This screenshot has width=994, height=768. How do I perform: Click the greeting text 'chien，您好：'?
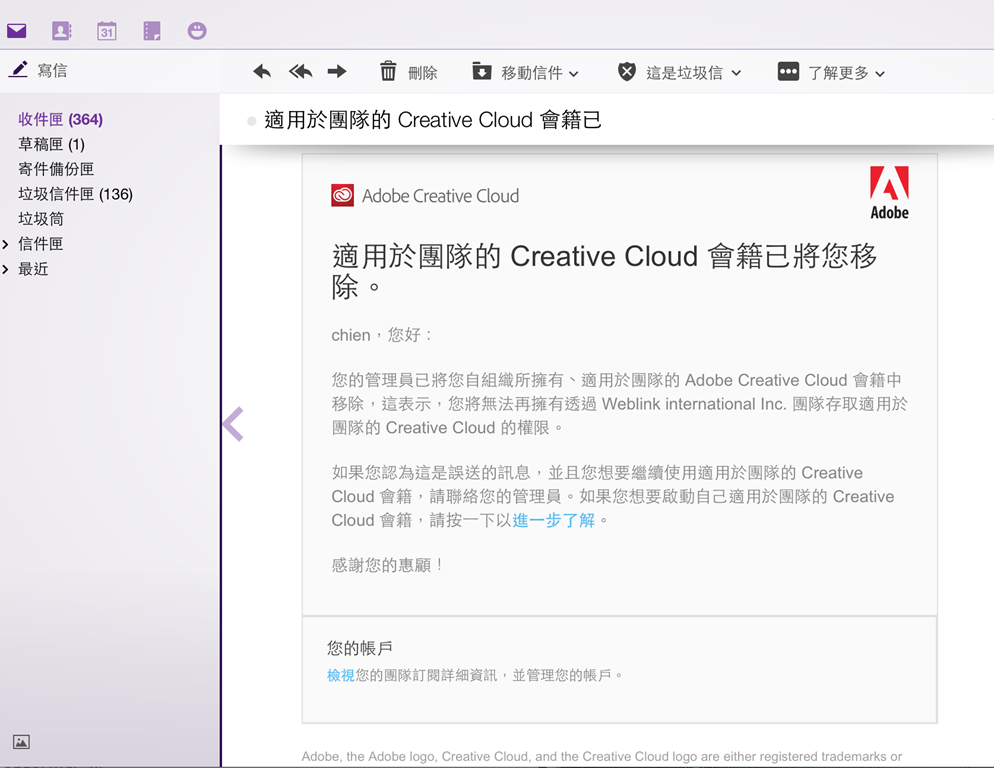pos(382,335)
